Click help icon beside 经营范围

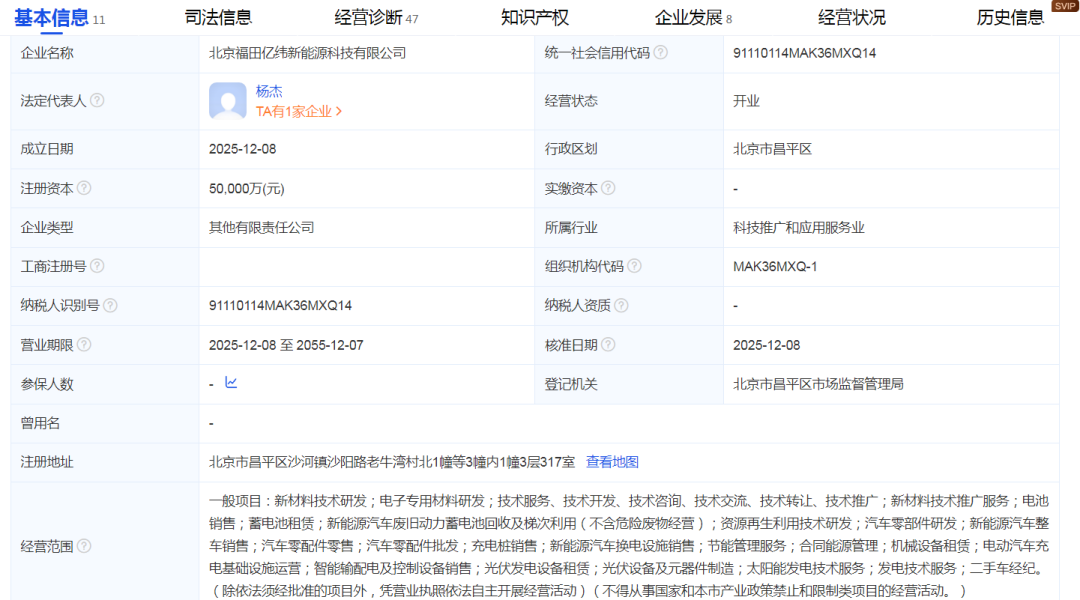click(x=84, y=546)
